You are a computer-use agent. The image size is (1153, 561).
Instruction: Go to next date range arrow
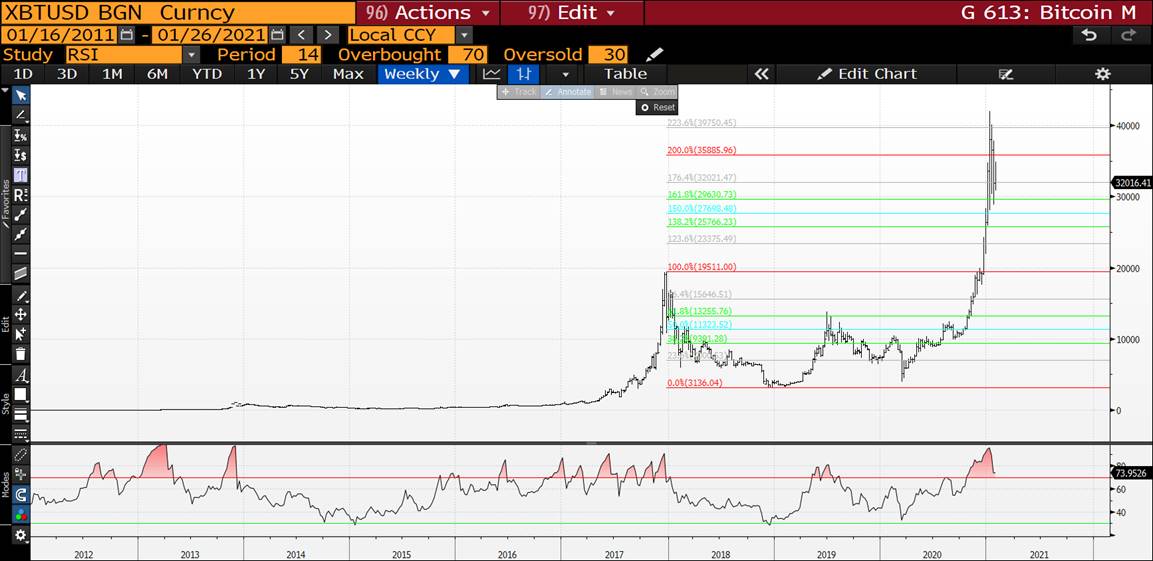tap(328, 35)
